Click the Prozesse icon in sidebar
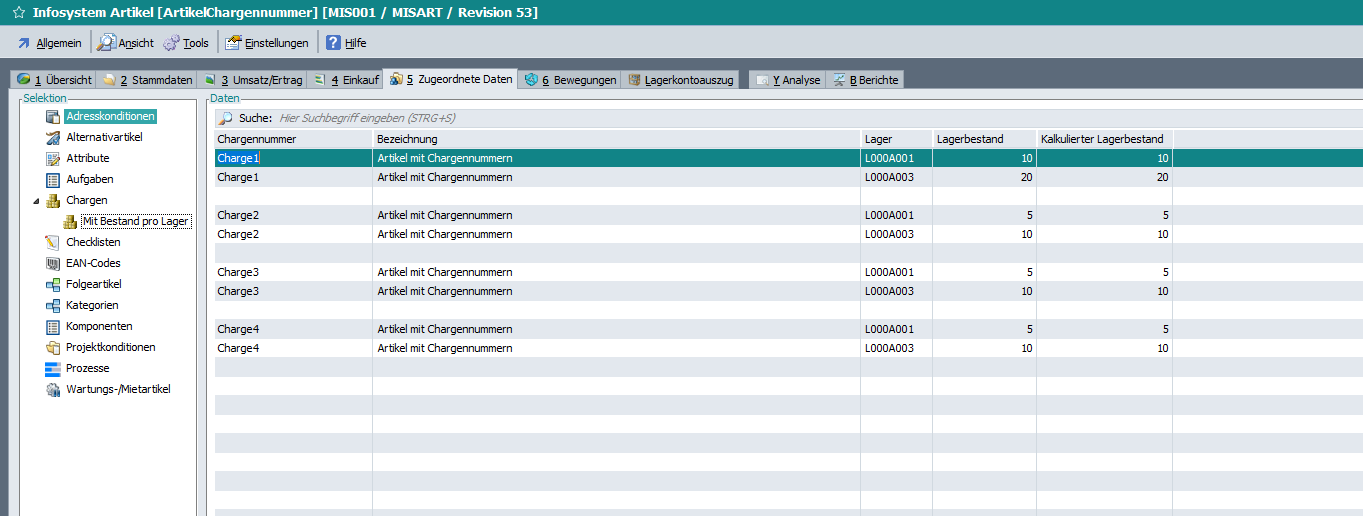This screenshot has height=516, width=1363. tap(53, 369)
